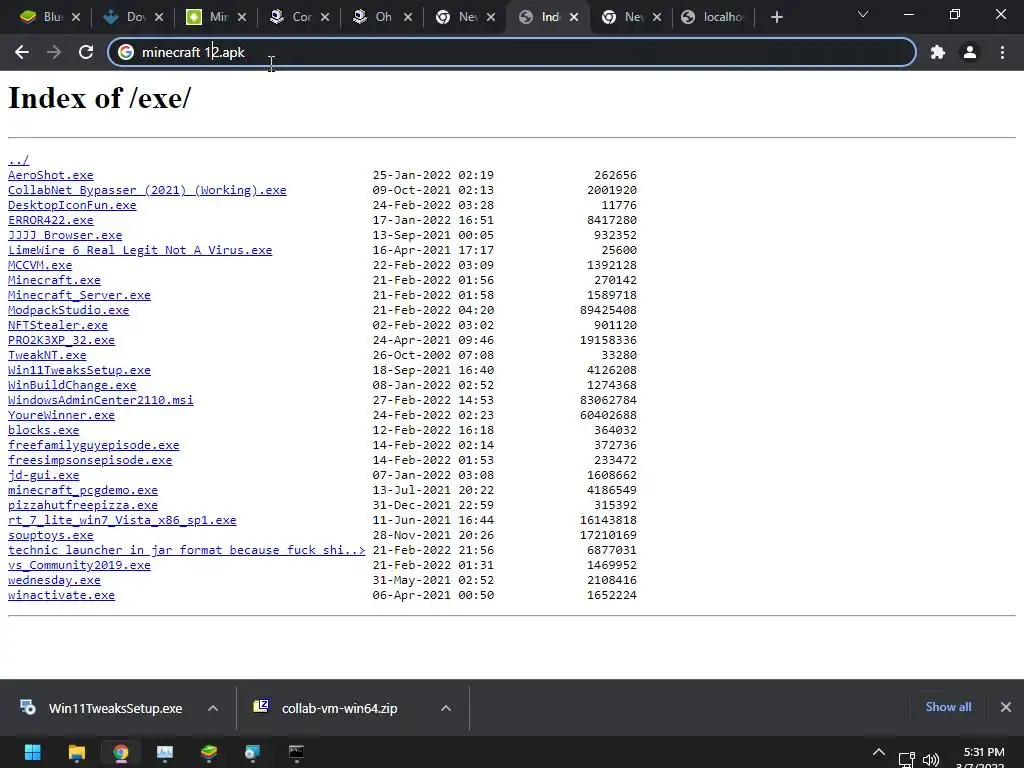Viewport: 1024px width, 768px height.
Task: Close the downloads bar
Action: click(1006, 707)
